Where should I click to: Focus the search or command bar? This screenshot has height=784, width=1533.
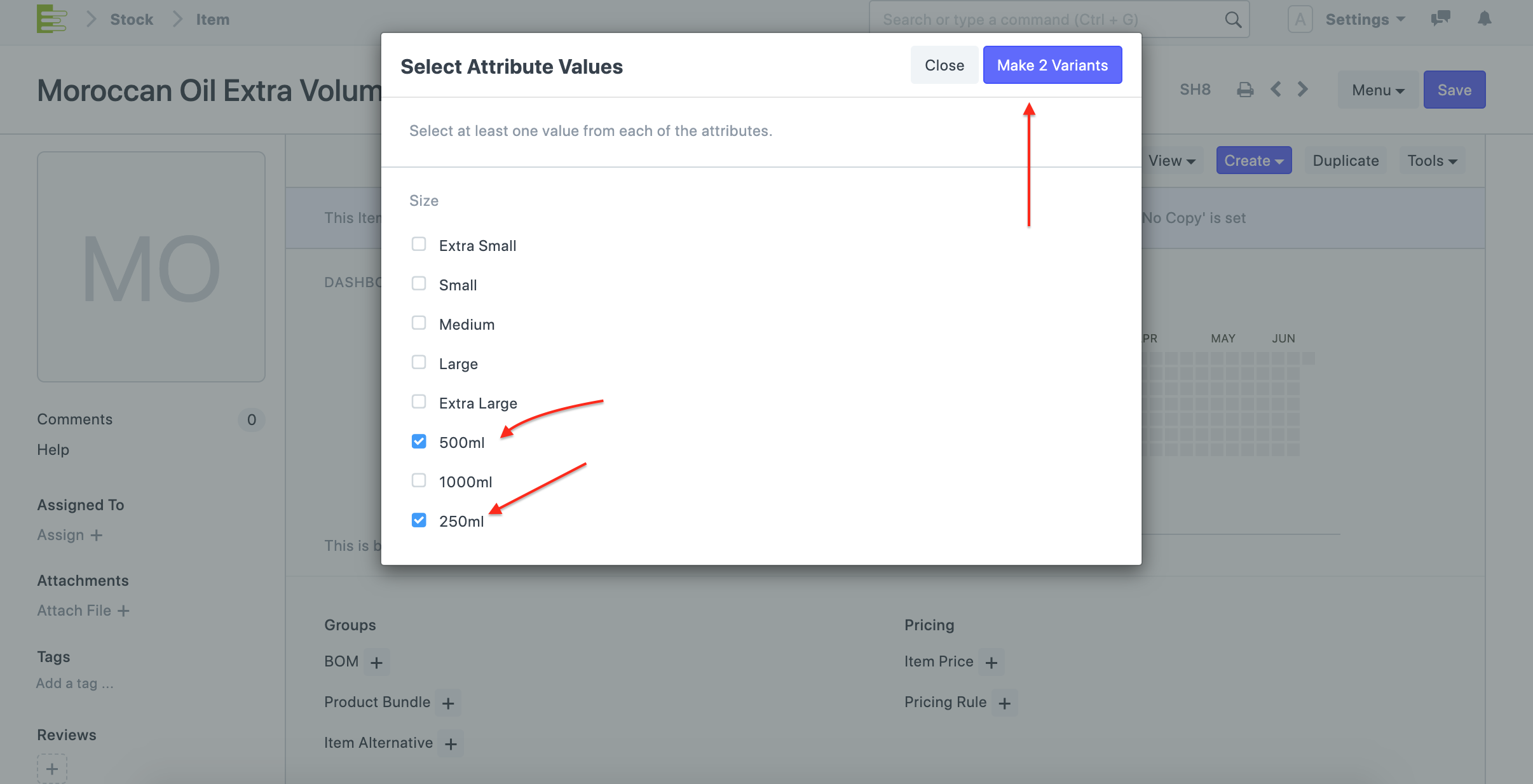(x=1059, y=20)
